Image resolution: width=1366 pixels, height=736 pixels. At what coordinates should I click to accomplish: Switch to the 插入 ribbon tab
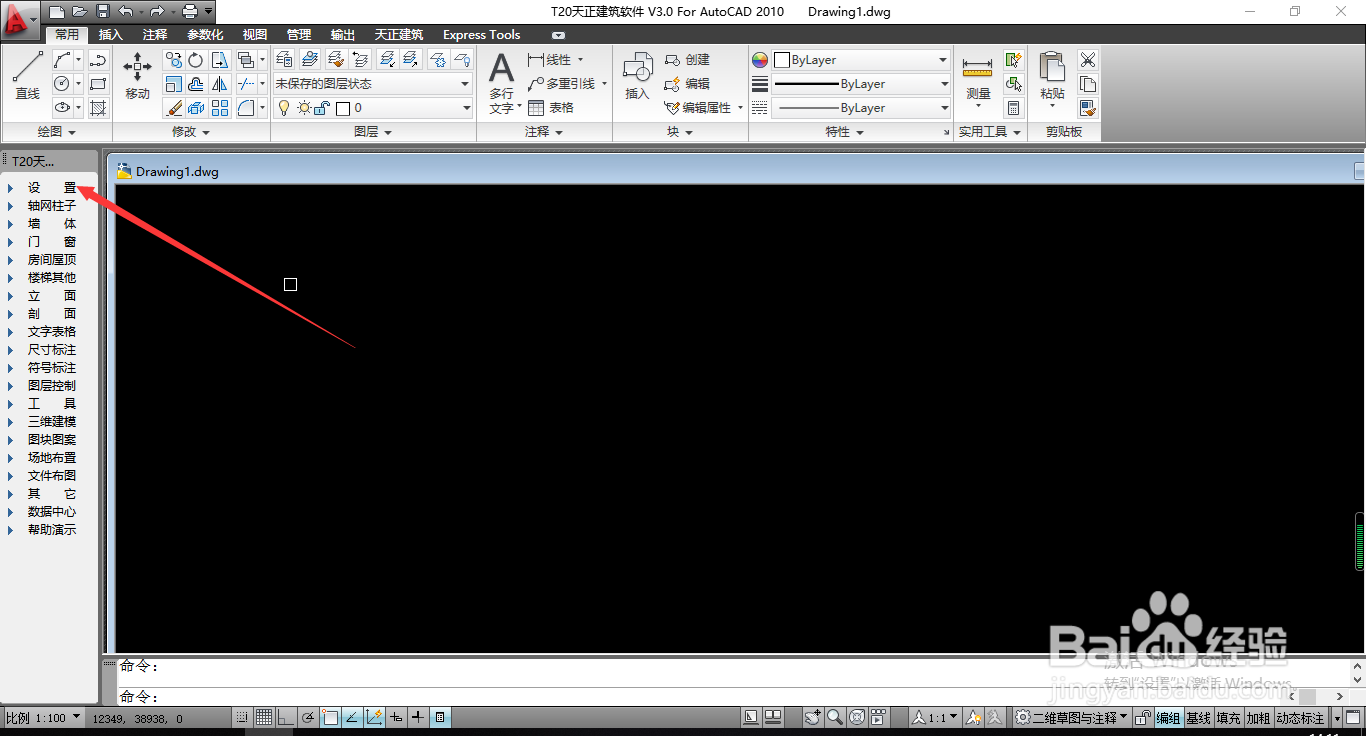click(111, 34)
